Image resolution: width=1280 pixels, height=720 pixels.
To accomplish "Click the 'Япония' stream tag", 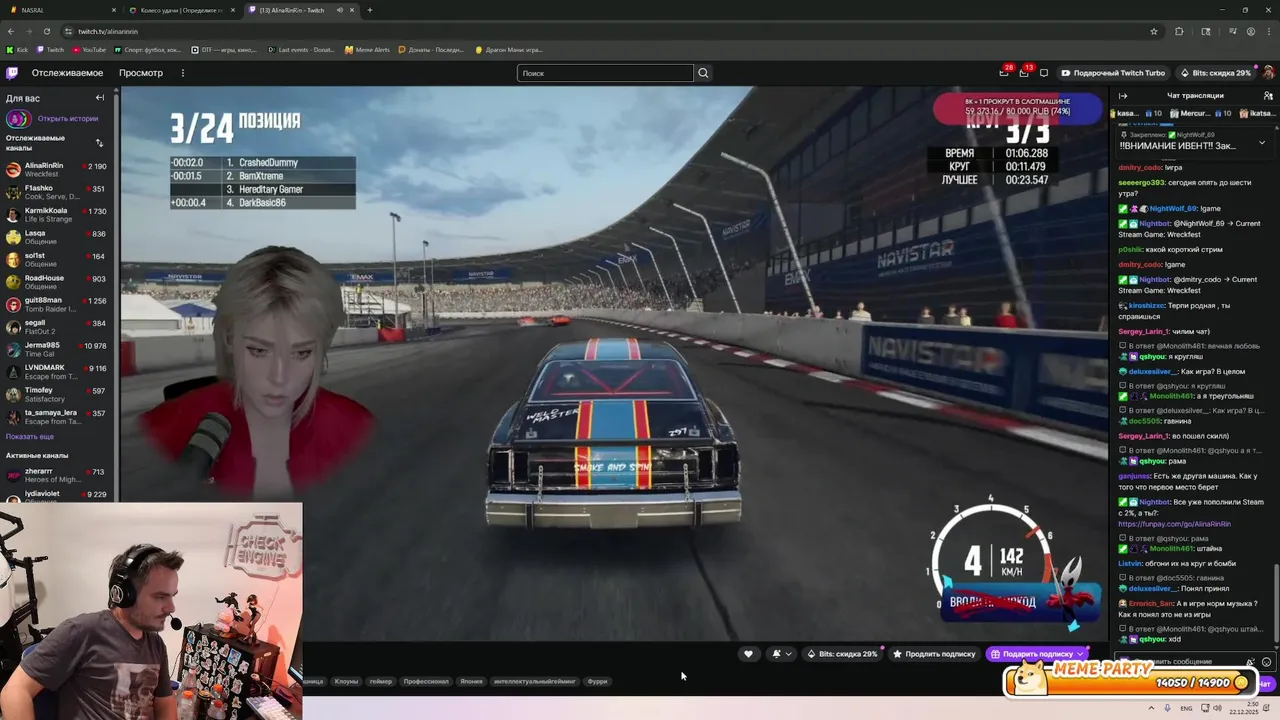I will point(471,681).
